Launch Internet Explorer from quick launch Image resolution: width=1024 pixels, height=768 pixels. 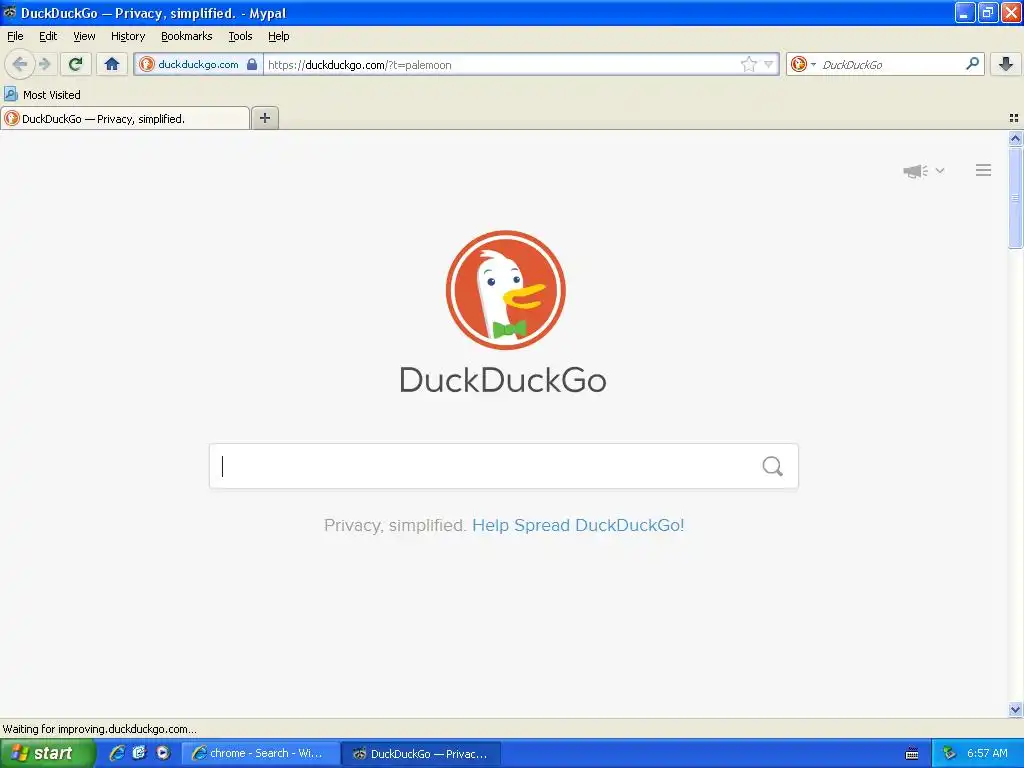click(117, 753)
